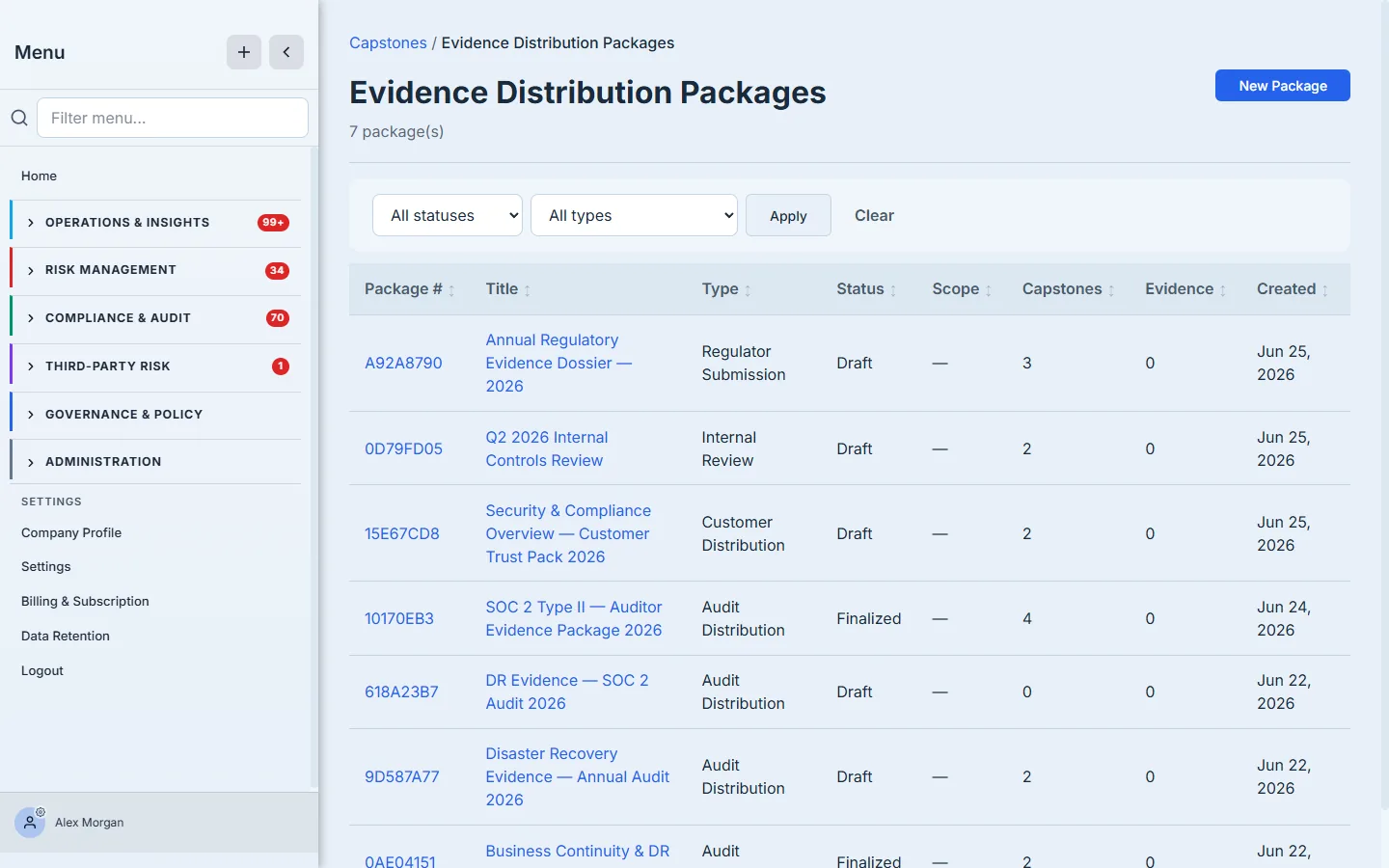Click the Regulator Submission type cell

744,363
